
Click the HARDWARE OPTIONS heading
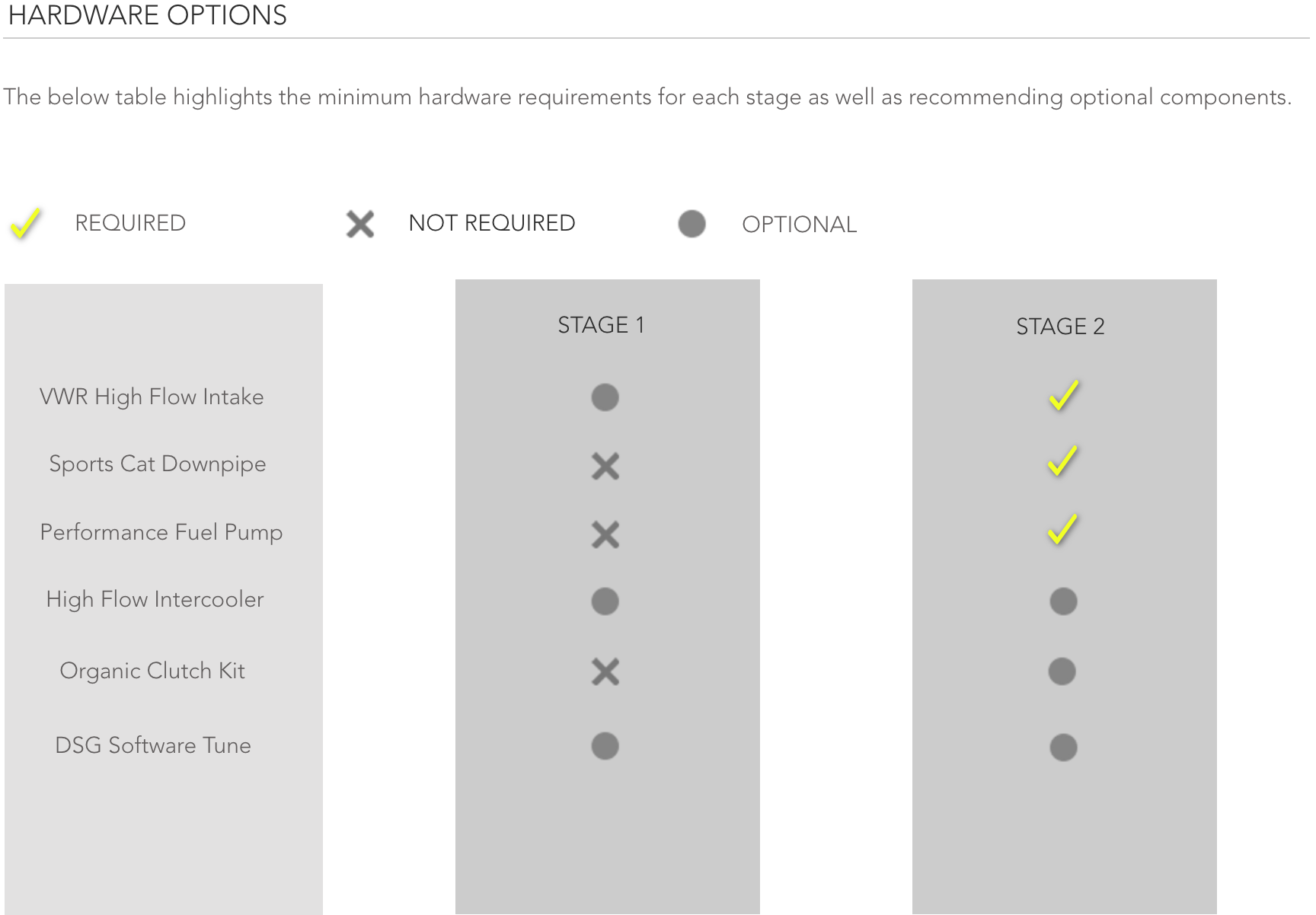(148, 15)
